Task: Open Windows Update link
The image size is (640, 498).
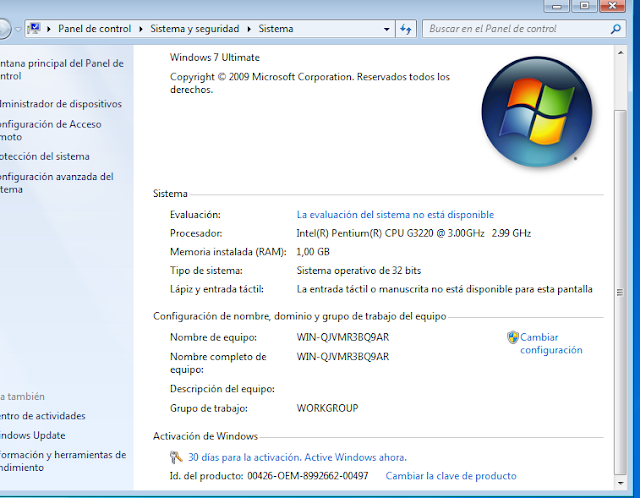Action: point(32,436)
